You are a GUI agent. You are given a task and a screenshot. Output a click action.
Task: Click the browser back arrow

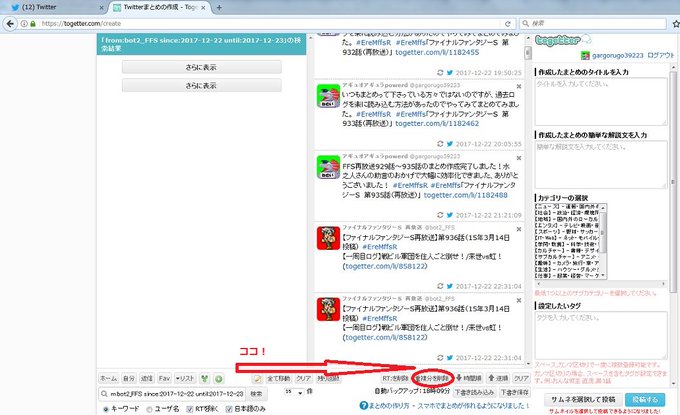[10, 23]
